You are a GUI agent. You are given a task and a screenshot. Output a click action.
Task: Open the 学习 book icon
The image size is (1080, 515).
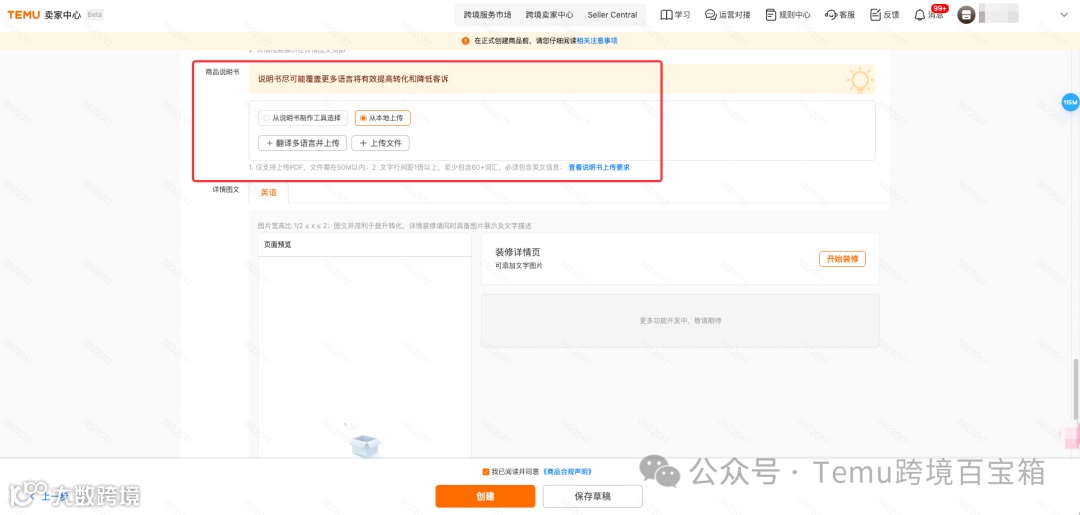click(666, 14)
